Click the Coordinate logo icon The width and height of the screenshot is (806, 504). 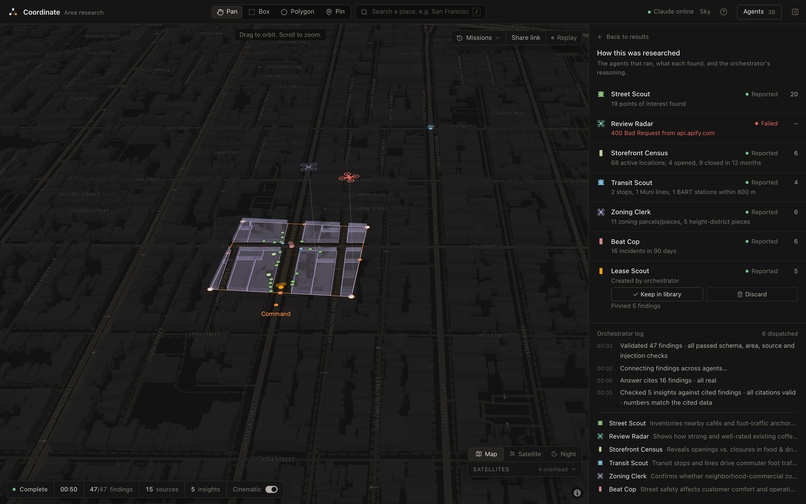[13, 12]
